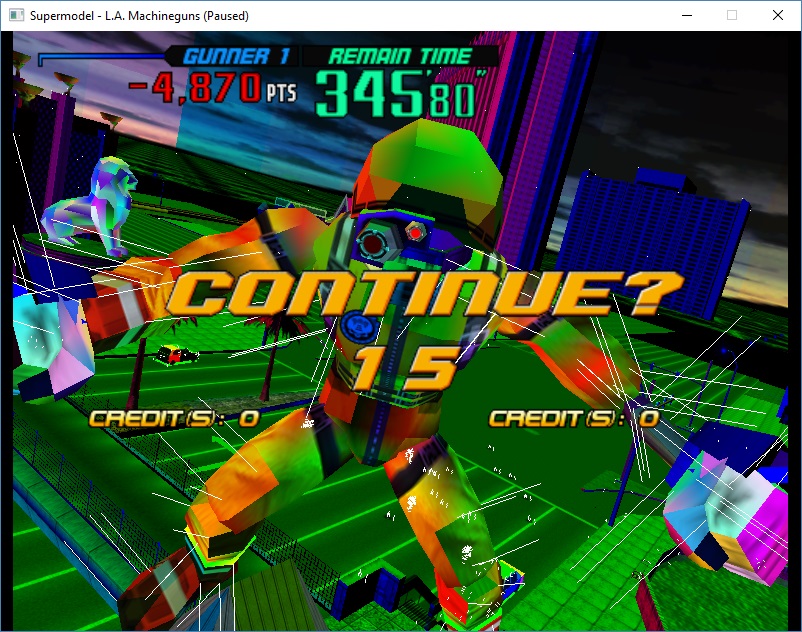Click the red '-4,870 PTS' score

[x=212, y=88]
